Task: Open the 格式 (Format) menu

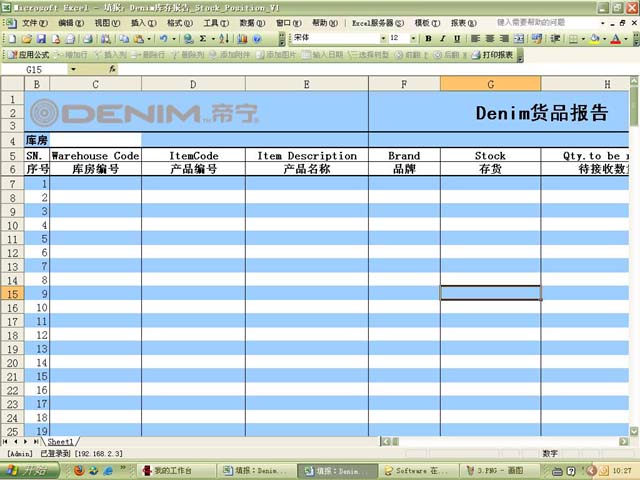Action: coord(180,22)
